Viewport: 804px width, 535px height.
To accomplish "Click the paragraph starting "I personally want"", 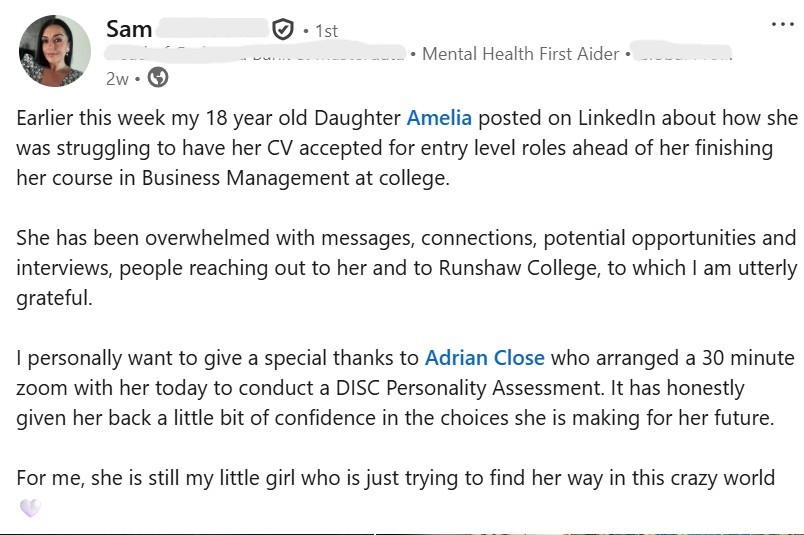I will pos(400,387).
